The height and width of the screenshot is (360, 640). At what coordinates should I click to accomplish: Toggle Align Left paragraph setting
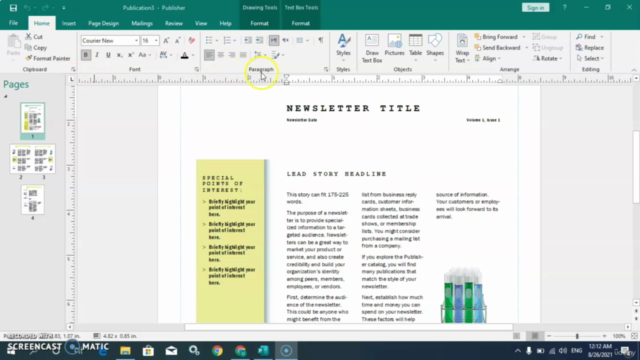point(209,55)
